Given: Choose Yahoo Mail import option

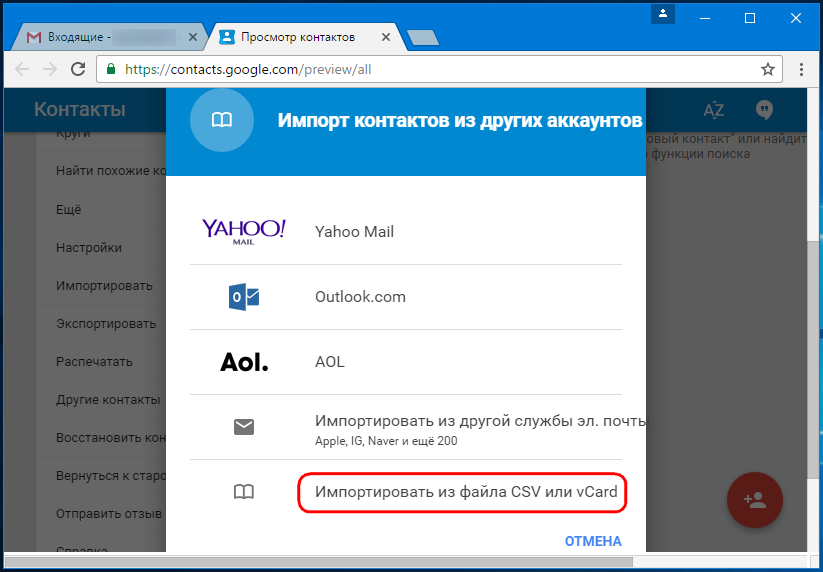Looking at the screenshot, I should click(x=406, y=231).
